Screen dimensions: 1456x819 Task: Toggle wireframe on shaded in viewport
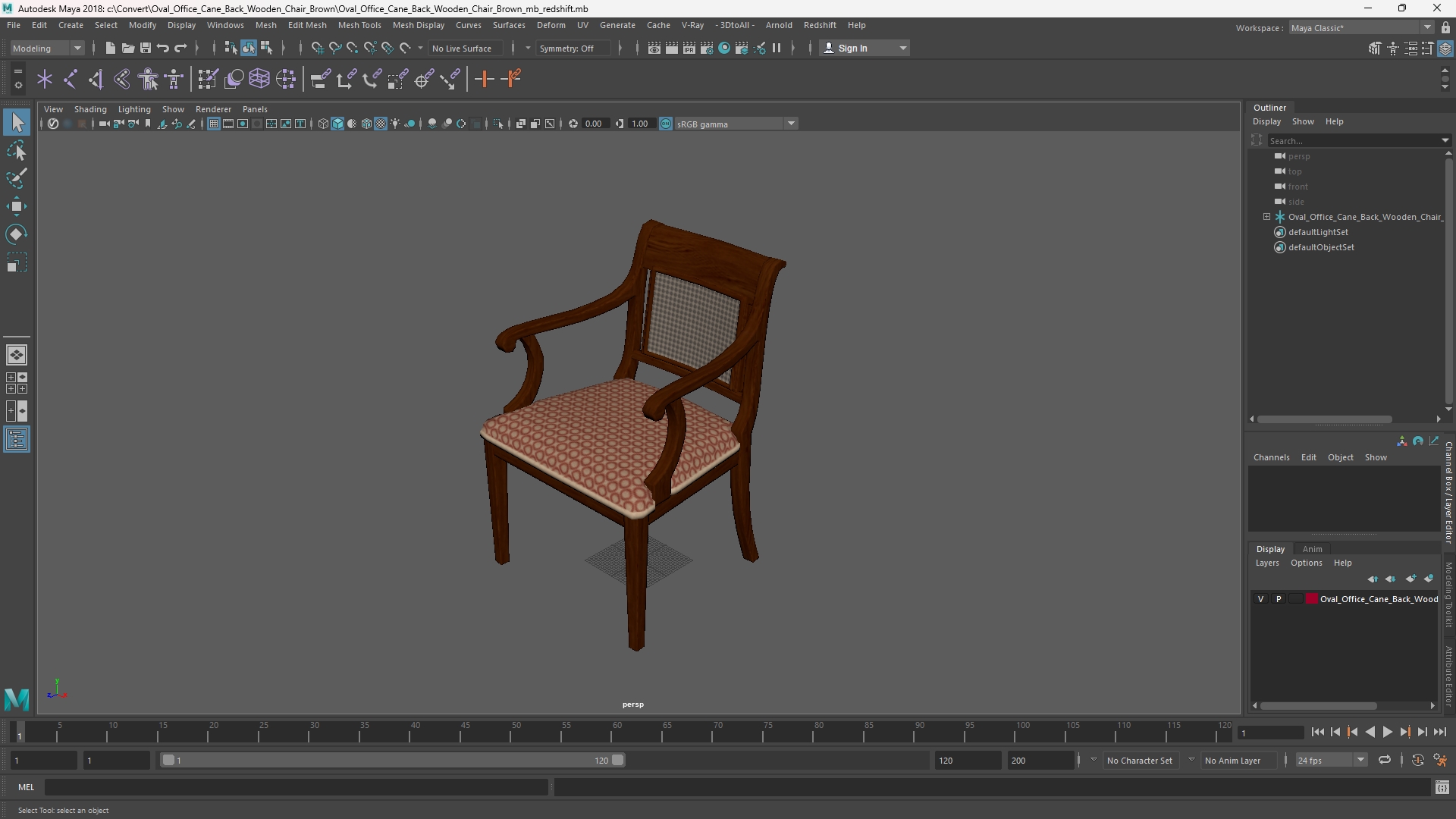tap(366, 124)
